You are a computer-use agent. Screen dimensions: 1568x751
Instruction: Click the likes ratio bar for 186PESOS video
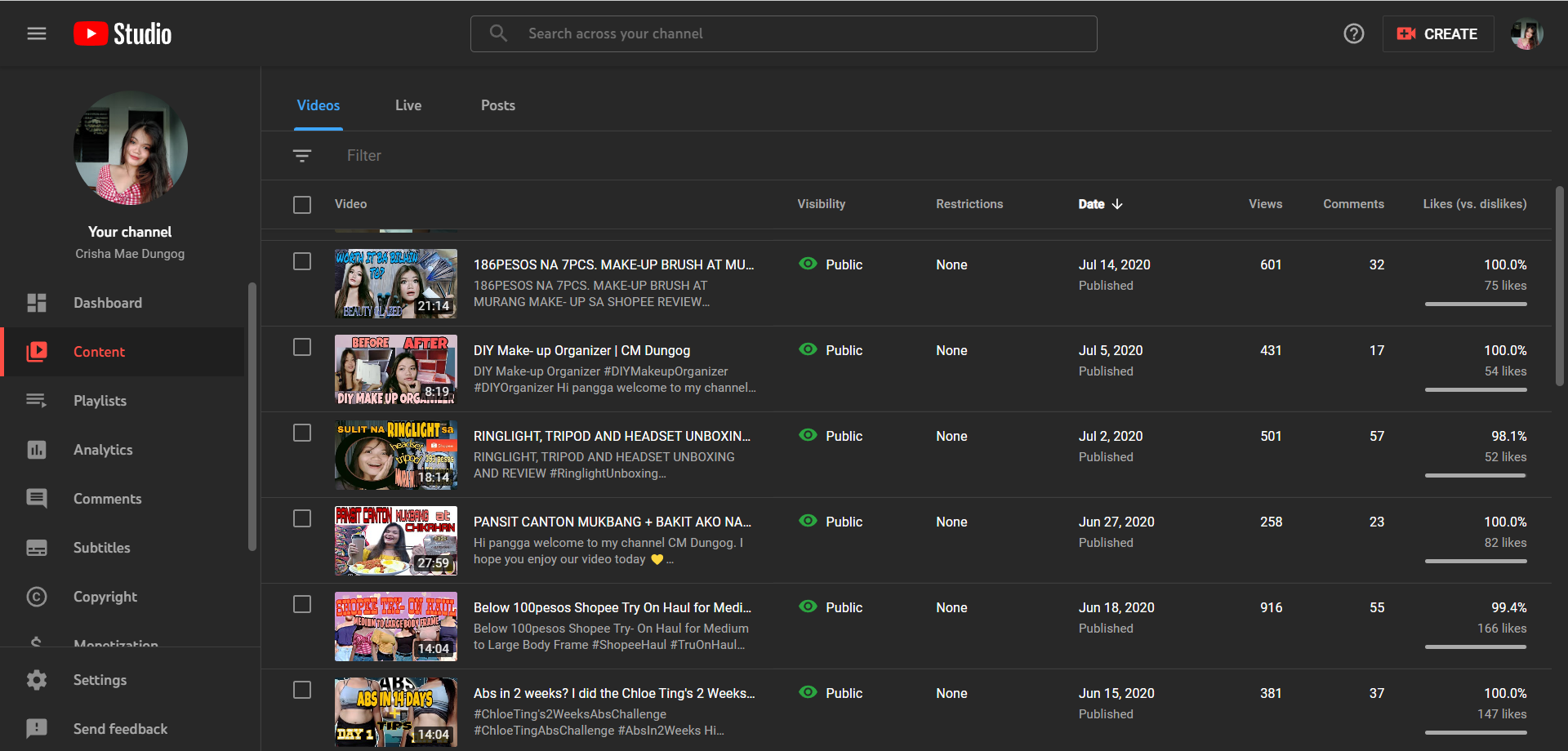(1476, 304)
